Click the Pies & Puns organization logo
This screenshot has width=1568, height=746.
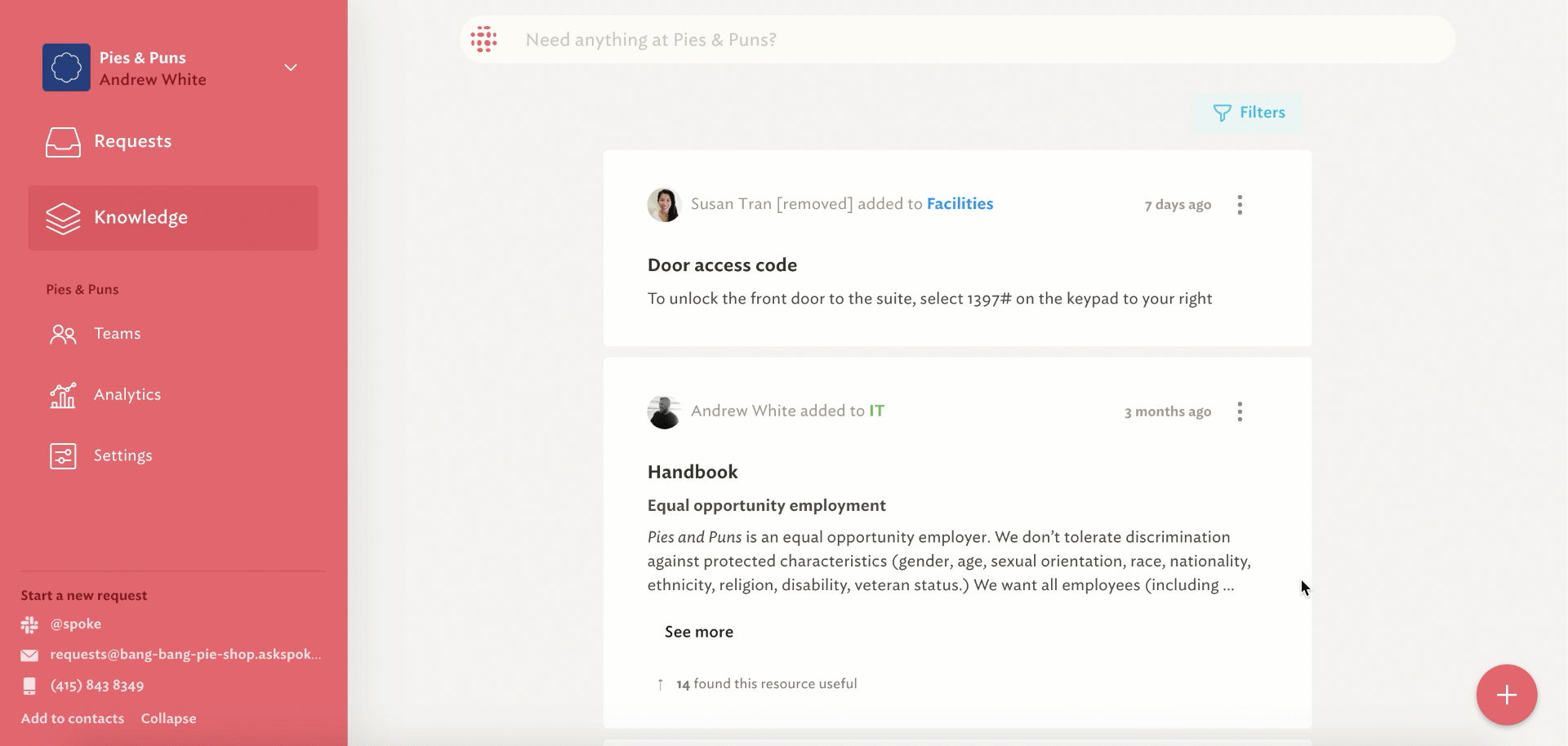66,68
